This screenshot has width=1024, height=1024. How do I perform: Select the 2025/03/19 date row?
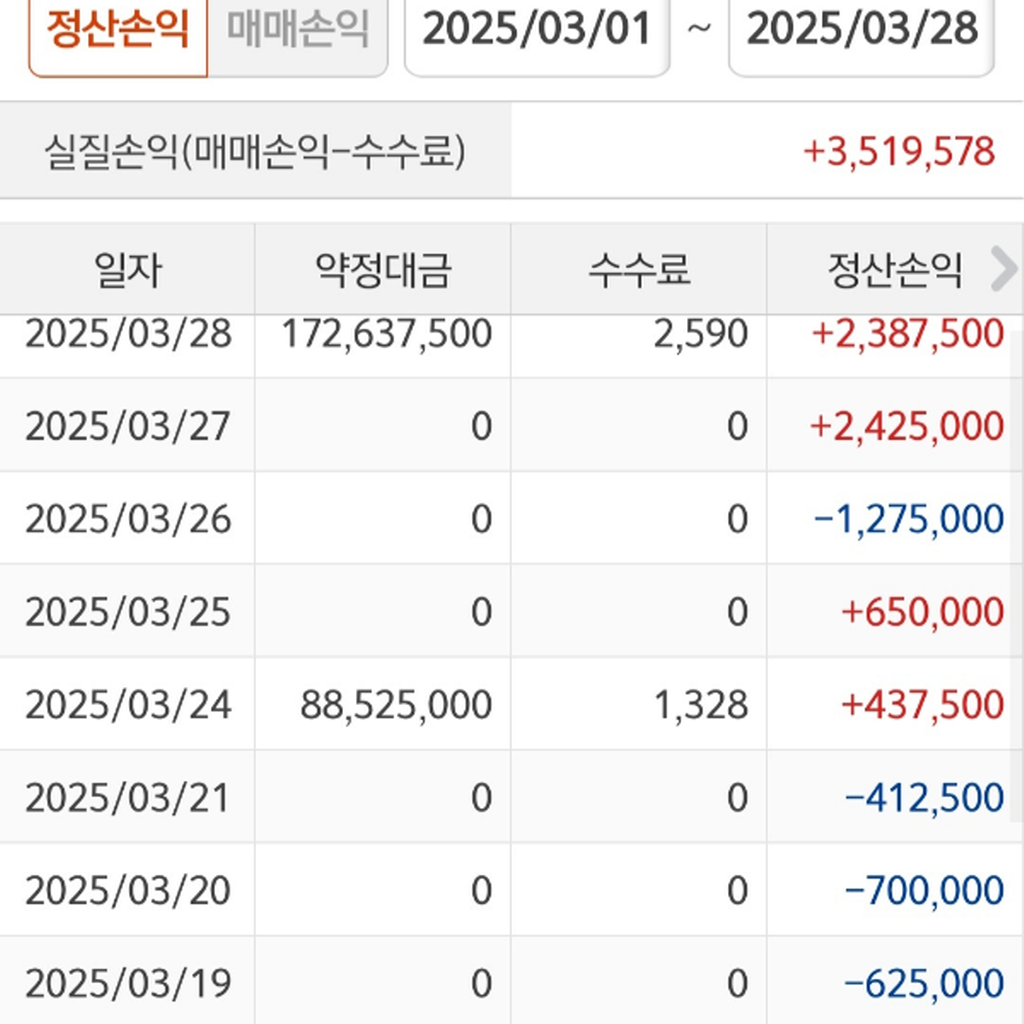(128, 984)
